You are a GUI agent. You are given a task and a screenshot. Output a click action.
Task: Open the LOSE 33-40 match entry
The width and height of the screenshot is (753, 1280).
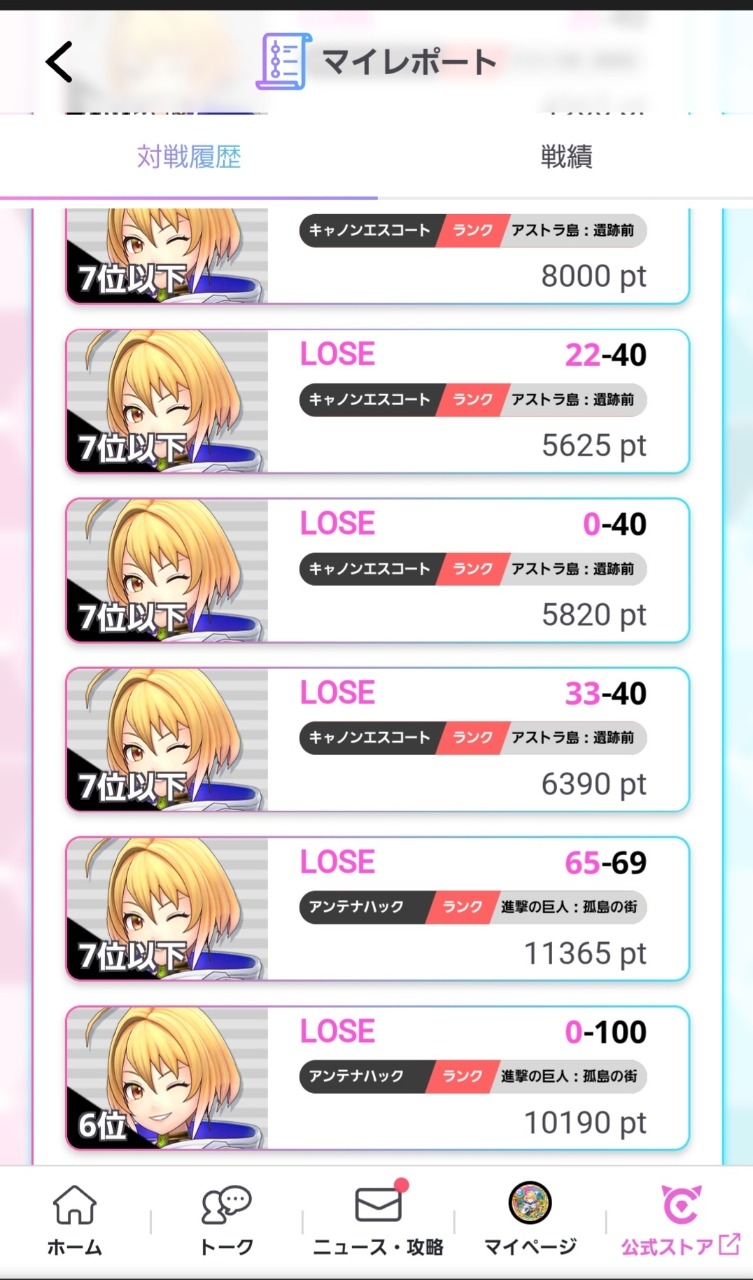(377, 739)
